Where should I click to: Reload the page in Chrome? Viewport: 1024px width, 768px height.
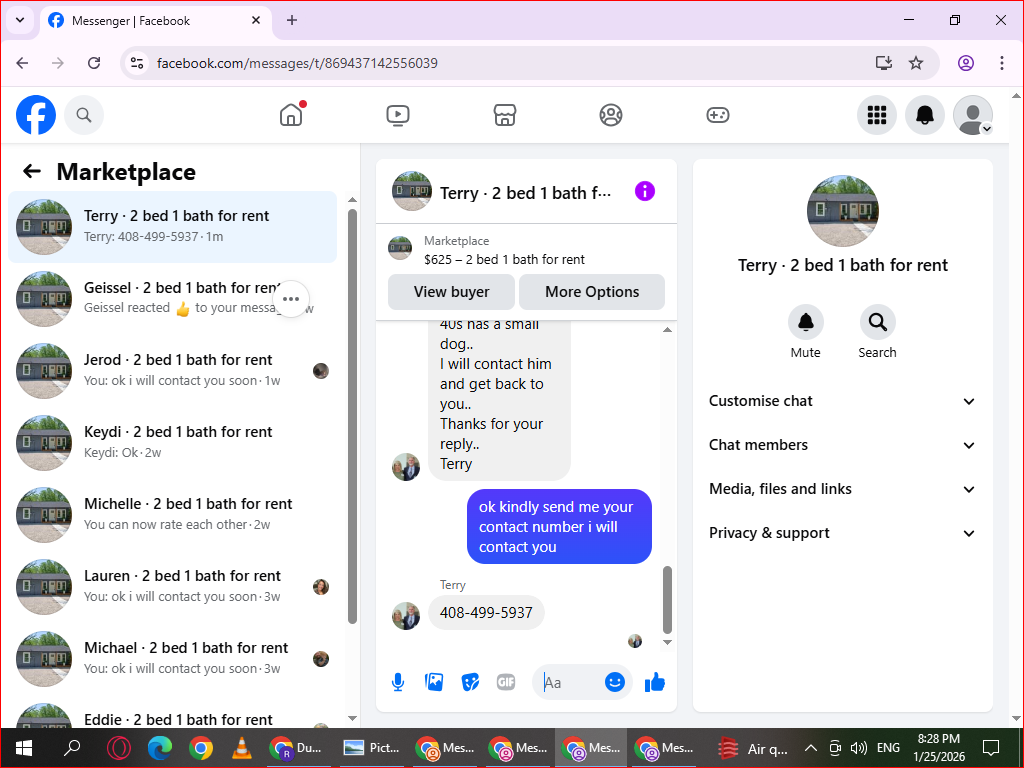94,63
